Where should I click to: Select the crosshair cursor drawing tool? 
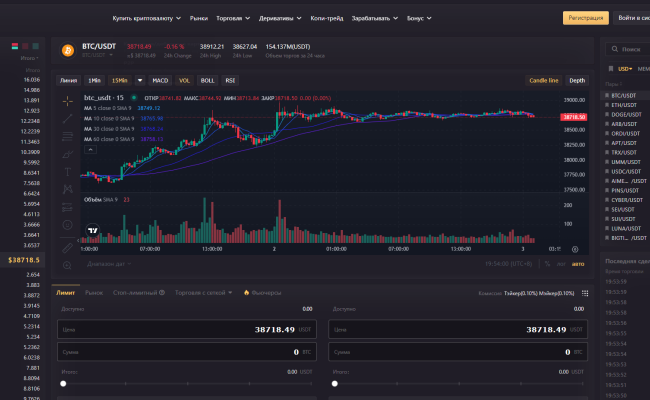click(x=67, y=101)
